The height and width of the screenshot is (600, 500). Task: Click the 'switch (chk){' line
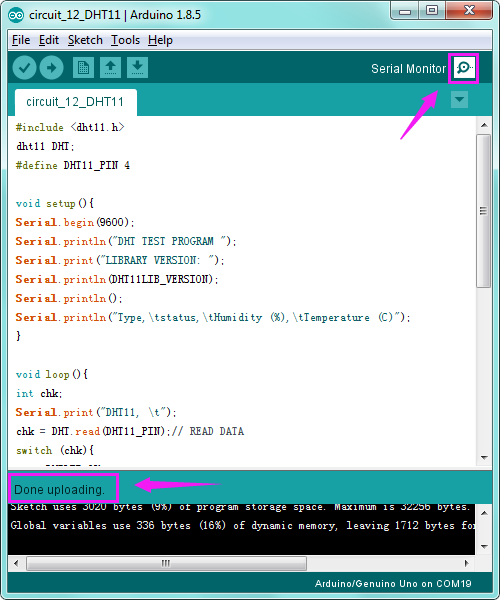point(55,450)
